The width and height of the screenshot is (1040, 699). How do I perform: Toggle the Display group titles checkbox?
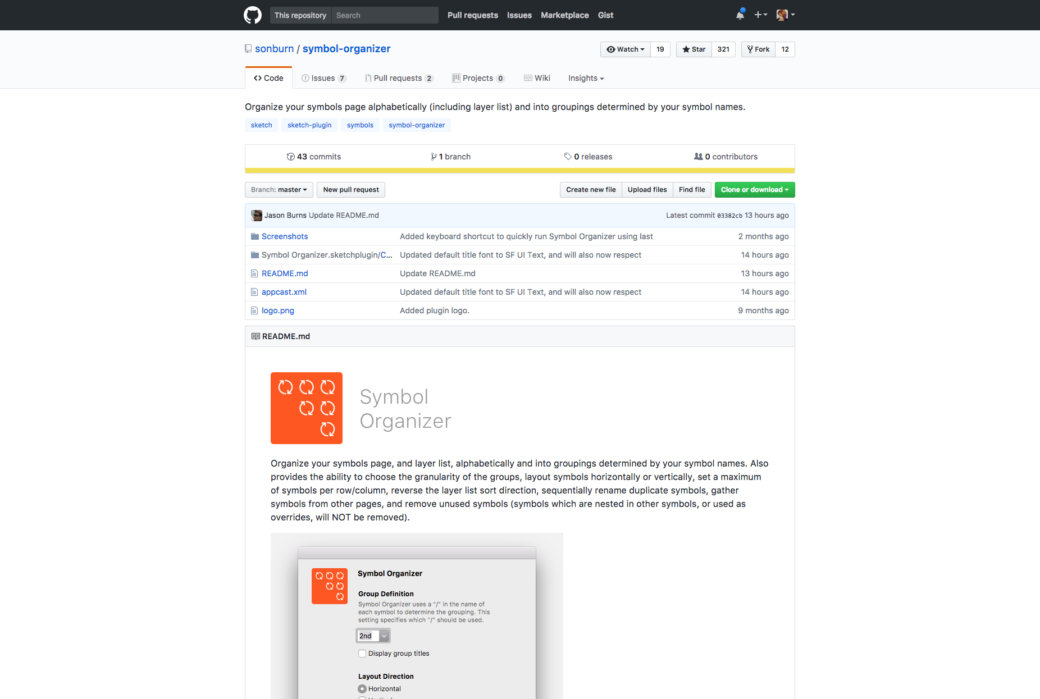pyautogui.click(x=362, y=653)
